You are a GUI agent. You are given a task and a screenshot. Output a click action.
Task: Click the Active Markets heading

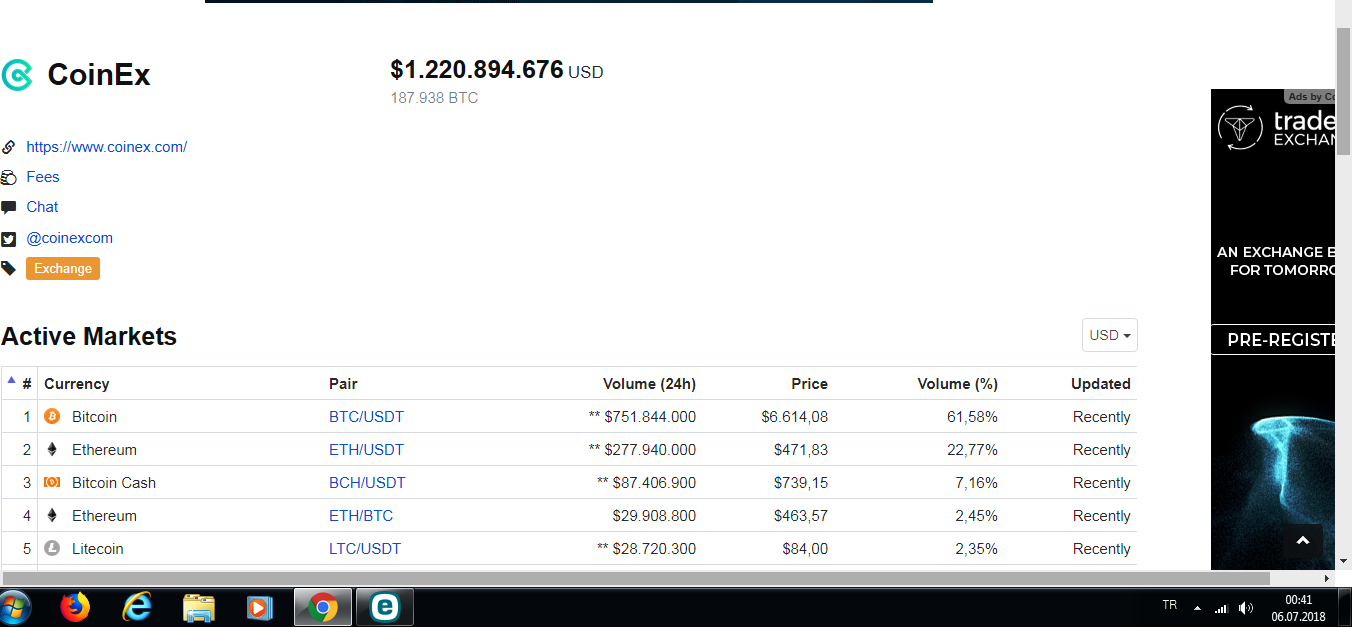[89, 336]
